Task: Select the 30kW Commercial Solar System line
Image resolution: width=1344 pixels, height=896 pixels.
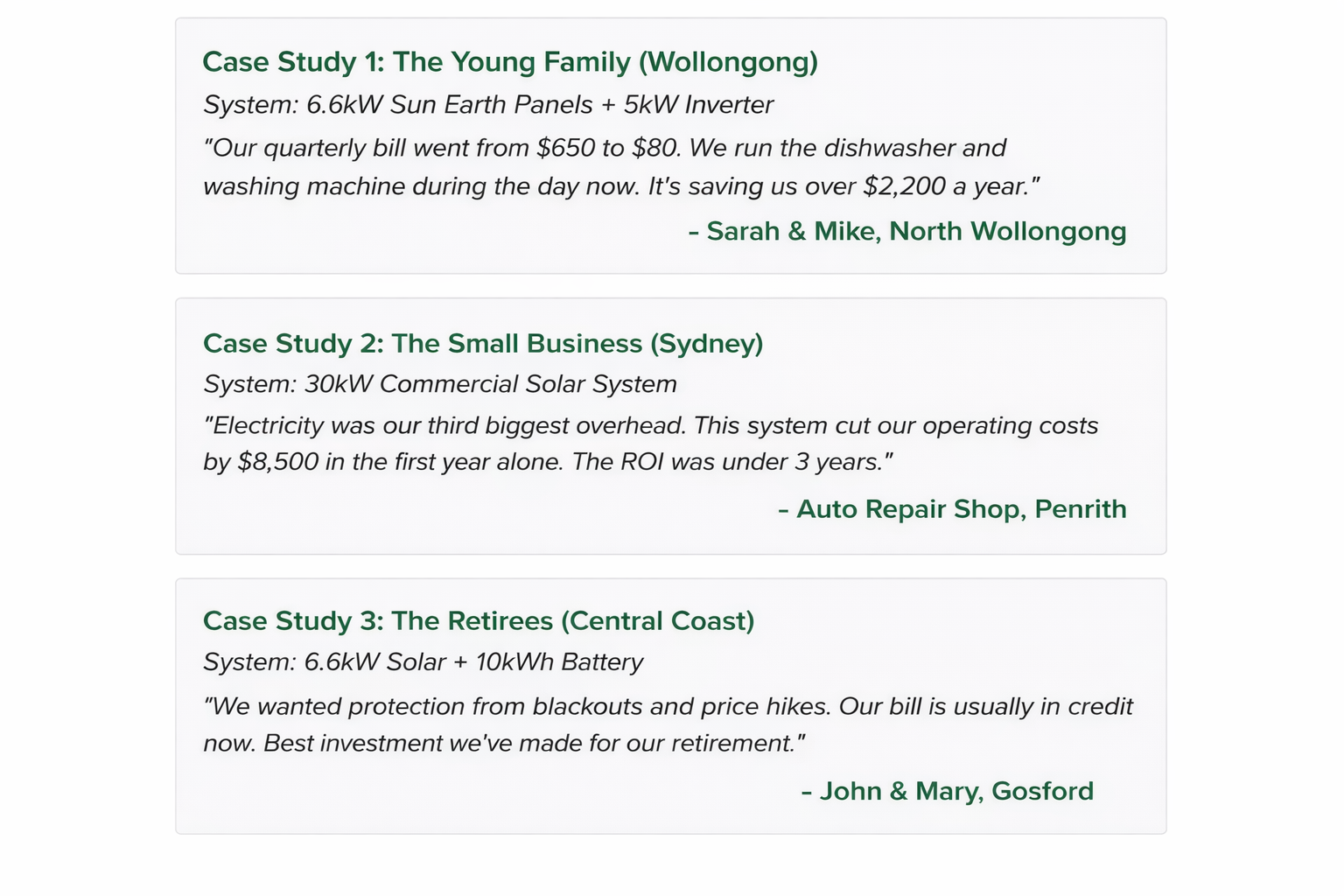Action: point(440,384)
